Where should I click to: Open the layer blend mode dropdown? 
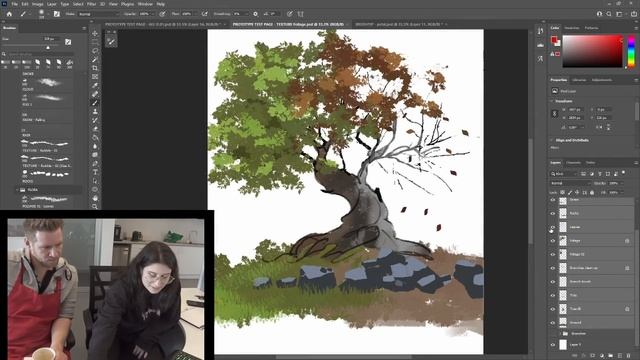tap(570, 183)
